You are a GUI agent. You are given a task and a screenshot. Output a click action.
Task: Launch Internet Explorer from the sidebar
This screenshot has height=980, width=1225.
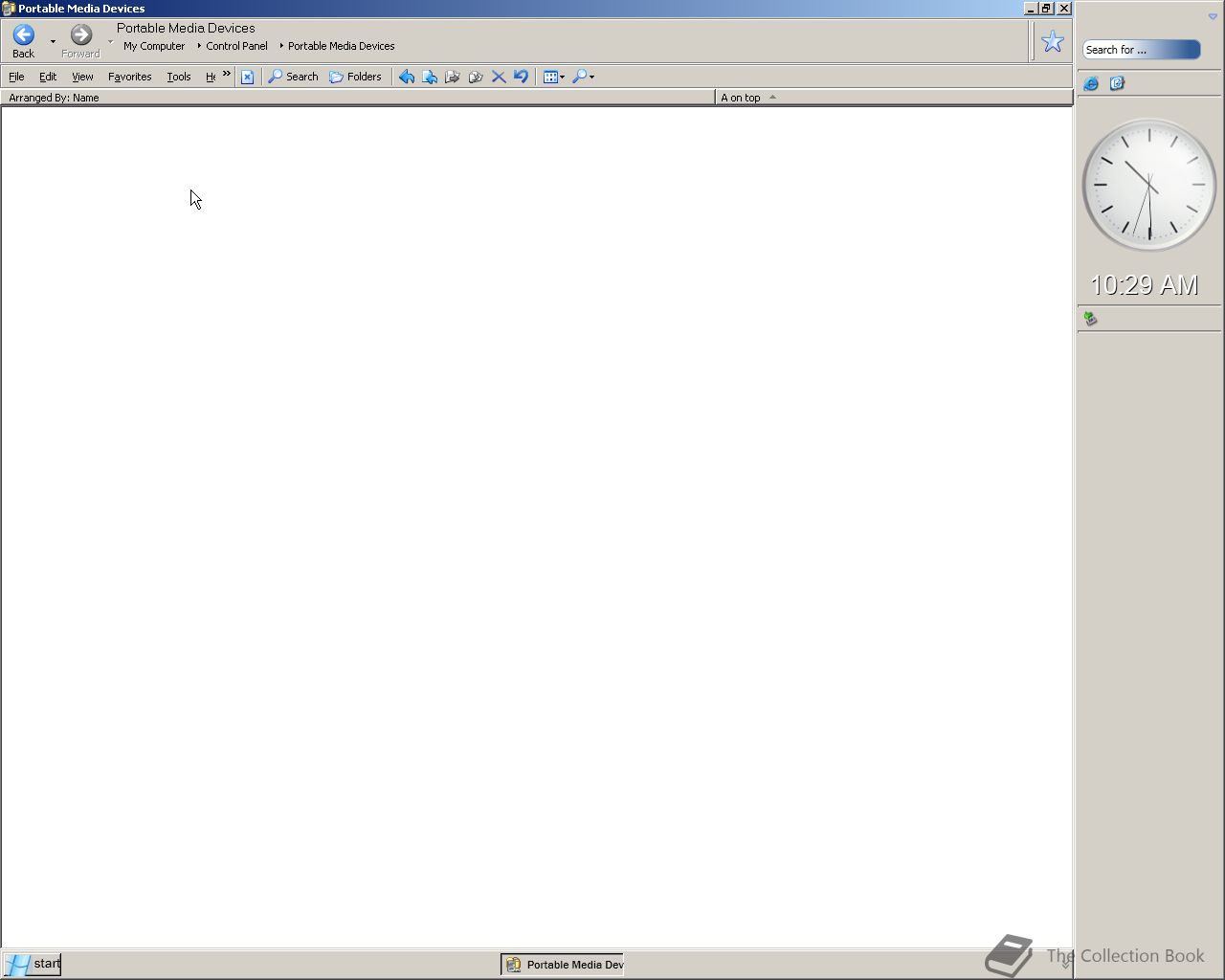[x=1091, y=84]
